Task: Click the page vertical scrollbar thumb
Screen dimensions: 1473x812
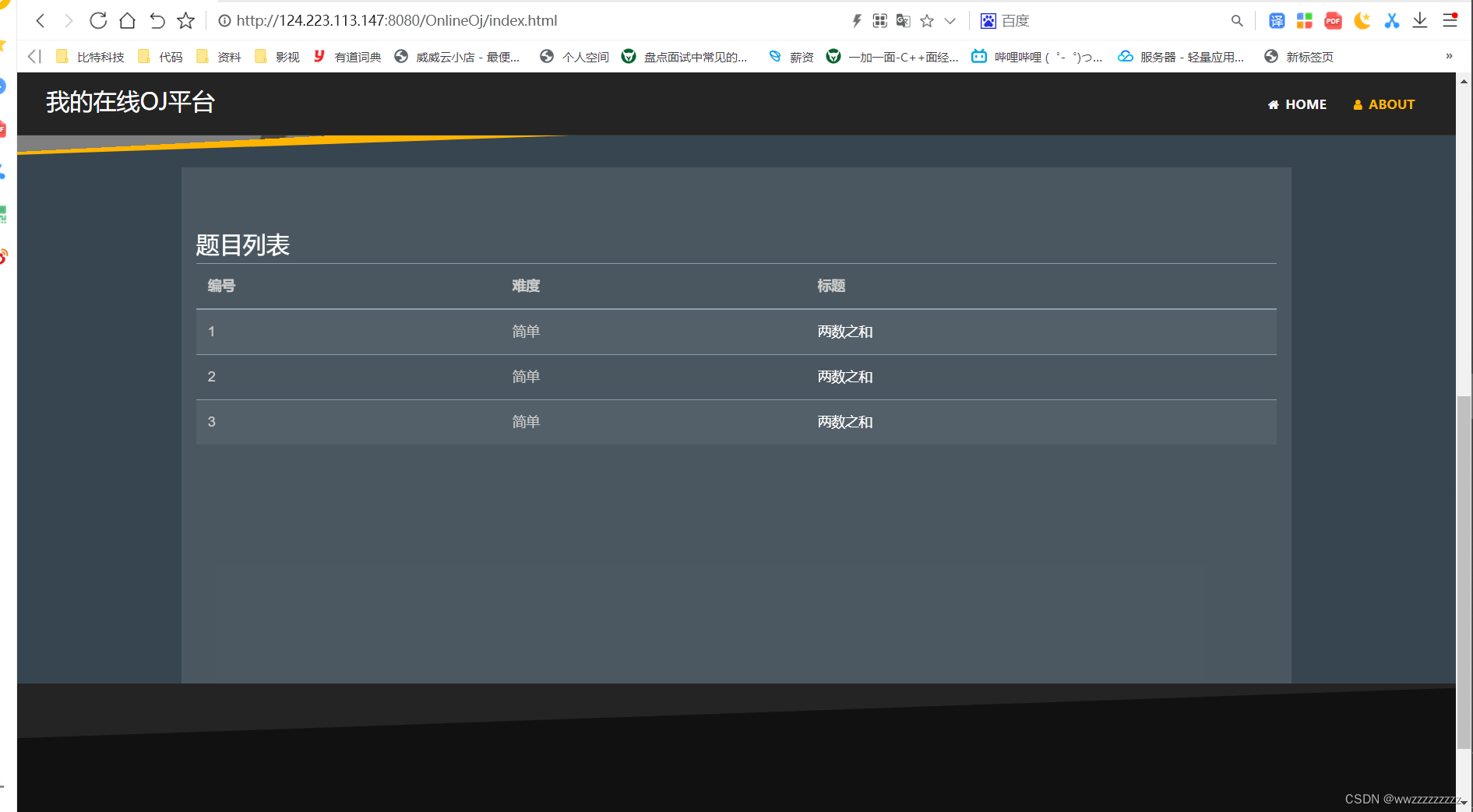Action: [x=1464, y=572]
